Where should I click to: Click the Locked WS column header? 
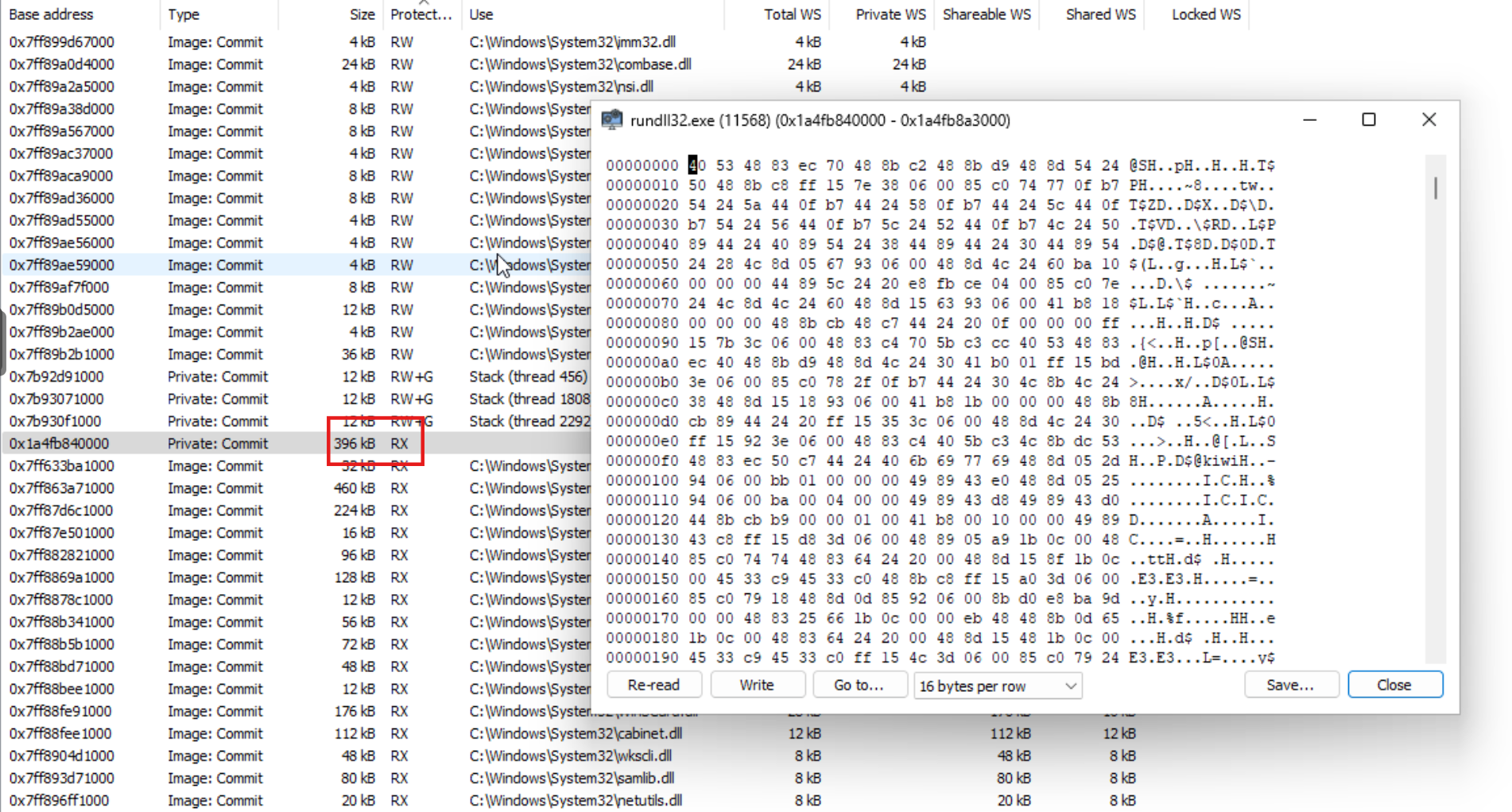coord(1205,14)
